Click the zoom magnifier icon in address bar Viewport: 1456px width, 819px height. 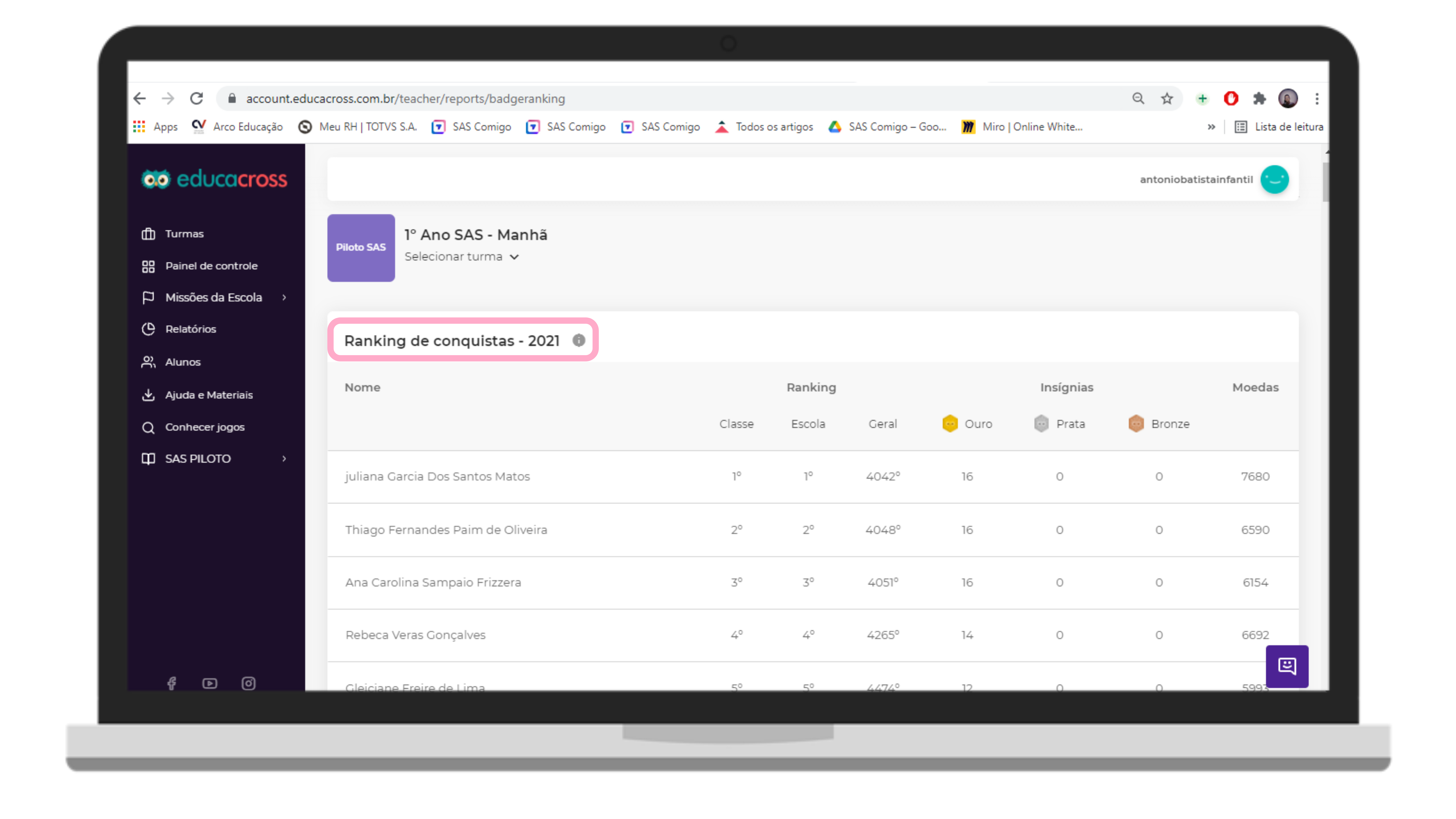tap(1138, 98)
